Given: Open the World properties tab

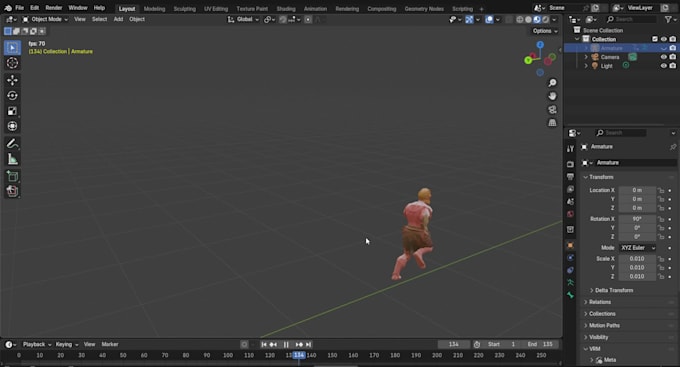Looking at the screenshot, I should (570, 214).
